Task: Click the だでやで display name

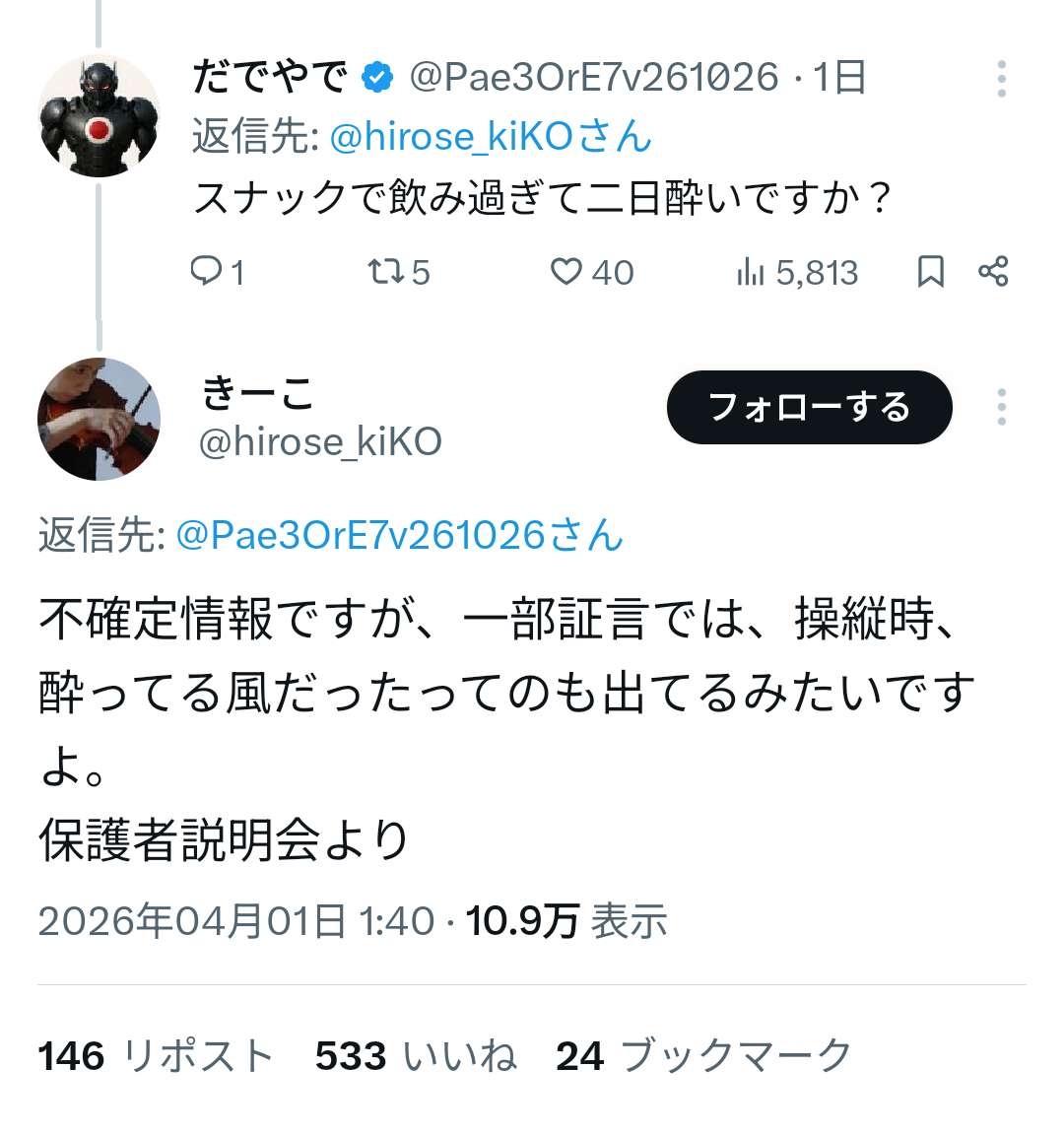Action: [271, 77]
